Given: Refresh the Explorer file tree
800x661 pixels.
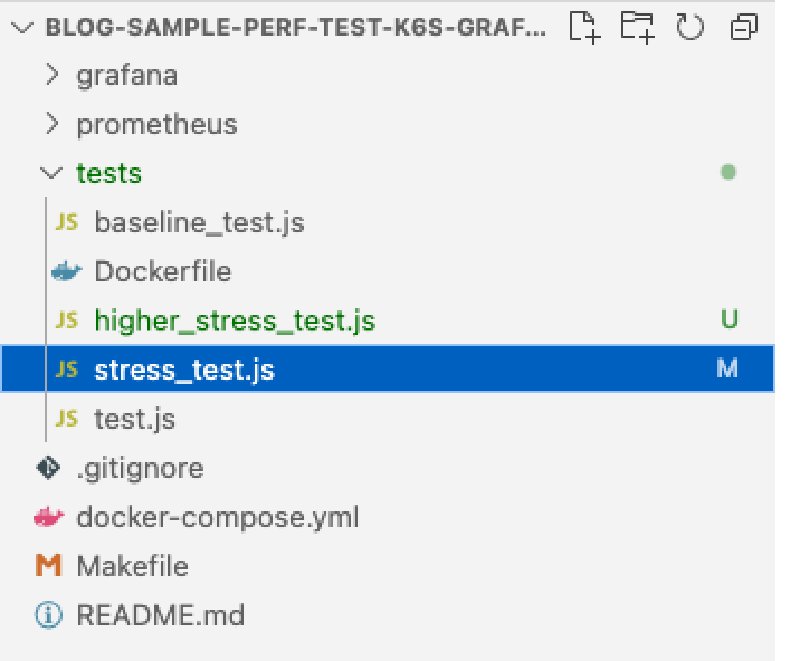Looking at the screenshot, I should click(x=690, y=27).
